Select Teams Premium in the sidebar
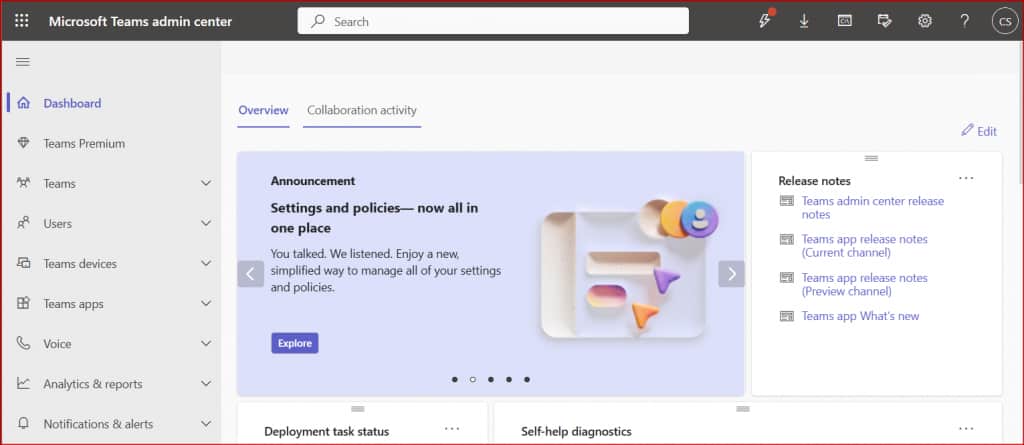This screenshot has height=445, width=1024. tap(84, 143)
